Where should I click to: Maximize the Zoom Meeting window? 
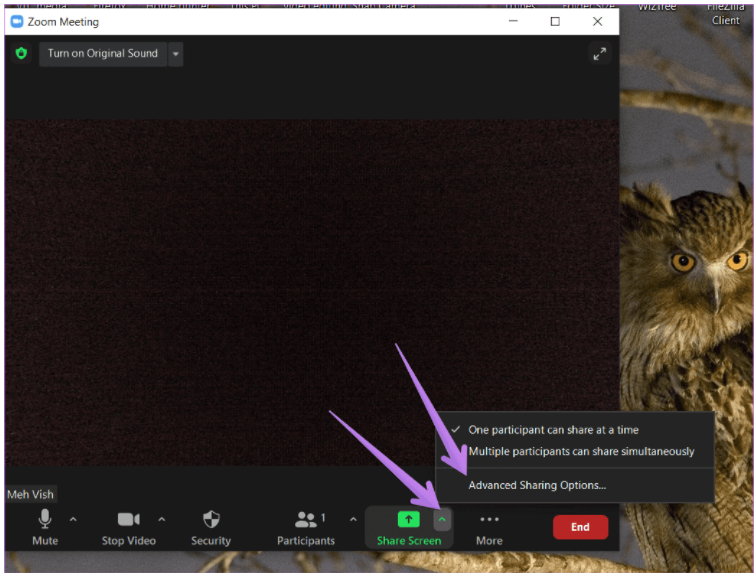[x=555, y=22]
